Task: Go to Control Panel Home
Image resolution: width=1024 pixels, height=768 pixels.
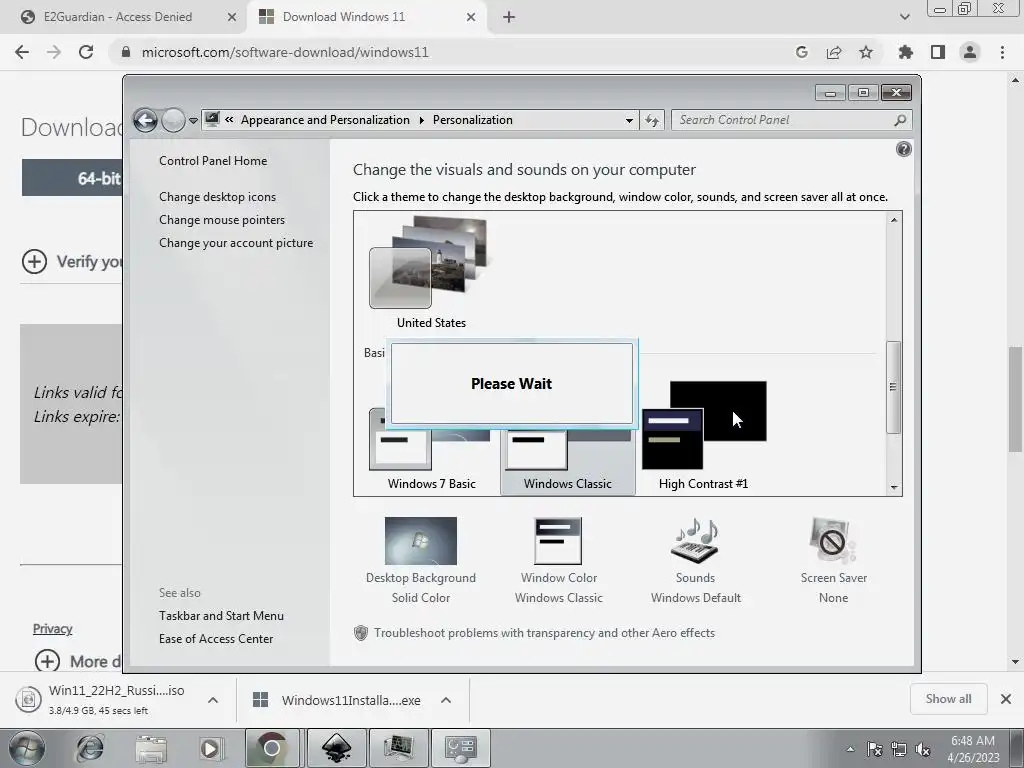Action: point(213,161)
